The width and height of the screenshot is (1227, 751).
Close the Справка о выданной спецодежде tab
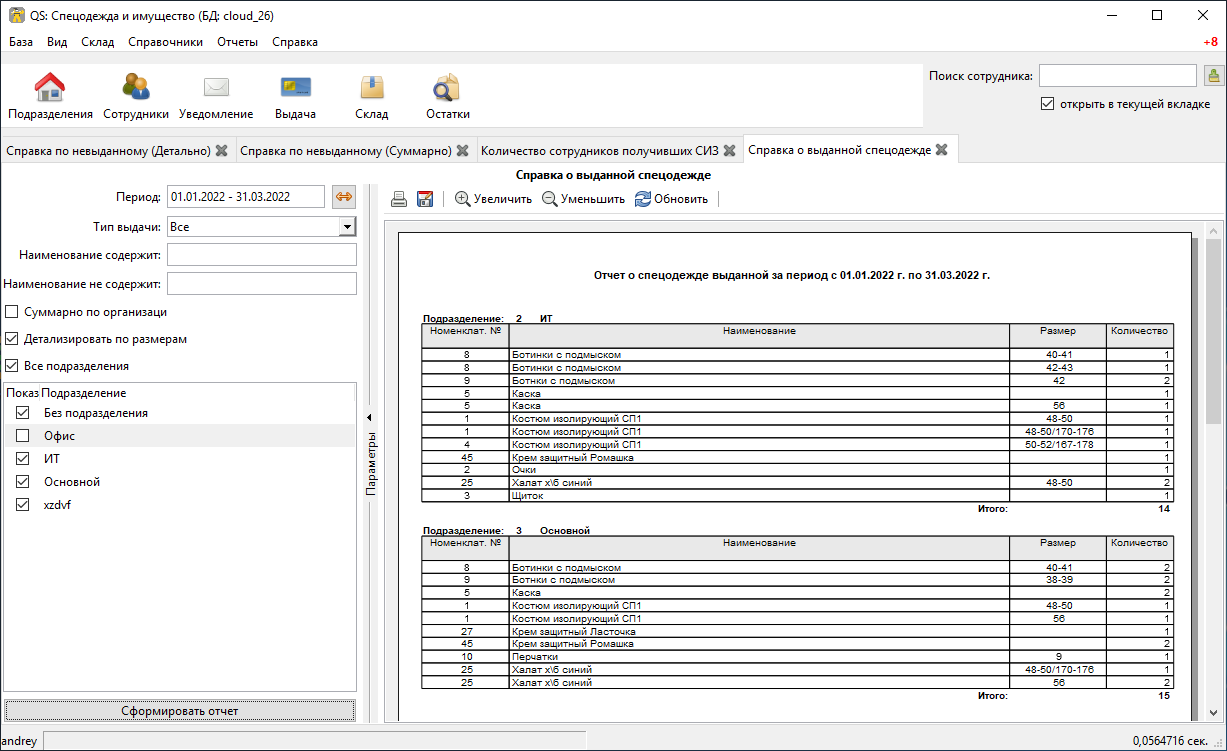(941, 150)
